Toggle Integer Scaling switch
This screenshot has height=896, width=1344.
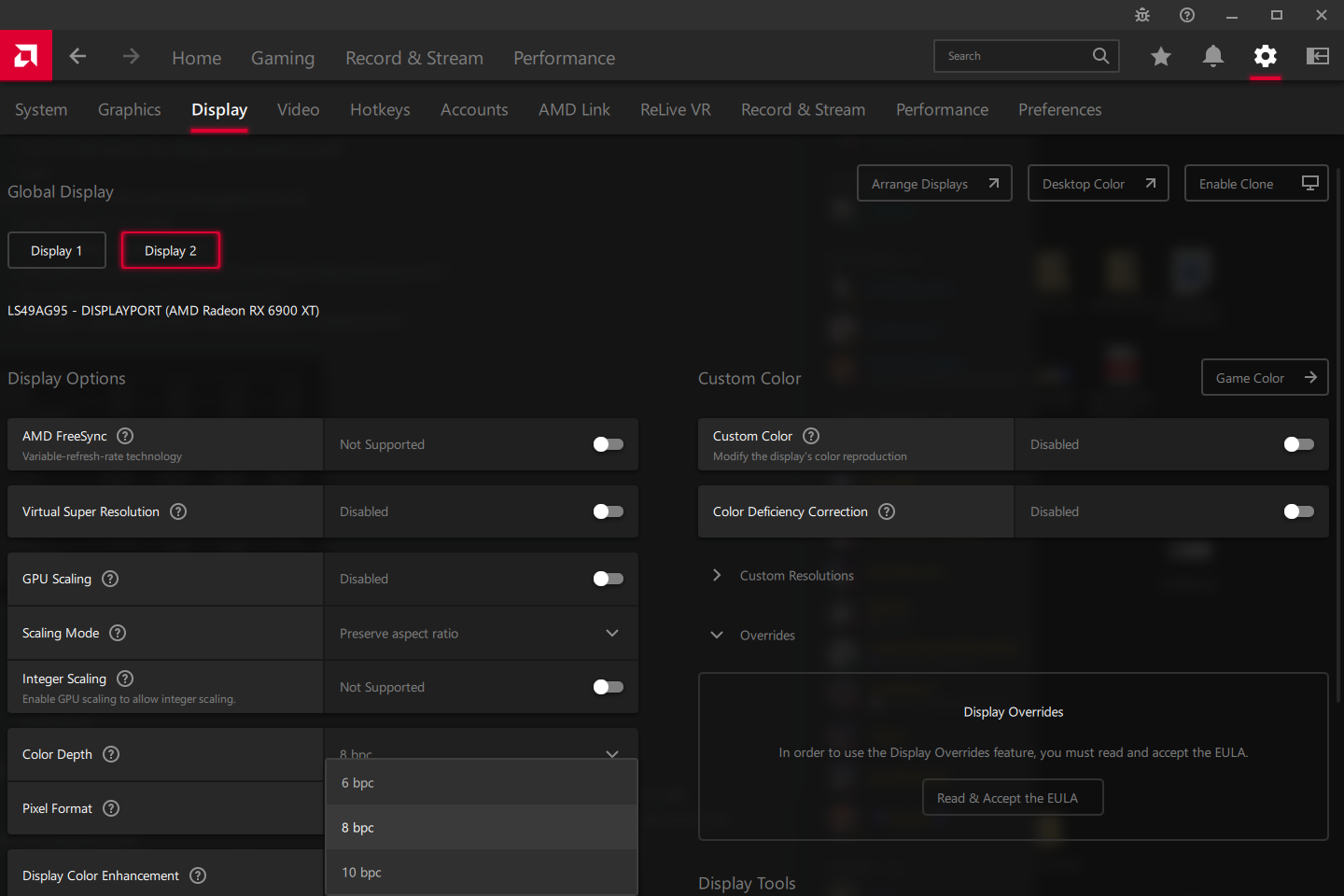pyautogui.click(x=609, y=687)
